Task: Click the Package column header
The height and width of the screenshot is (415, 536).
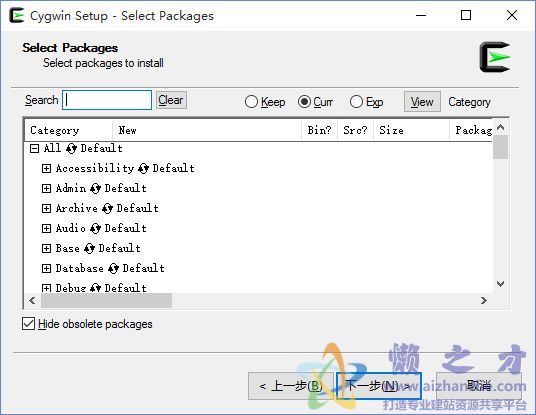Action: pyautogui.click(x=471, y=130)
